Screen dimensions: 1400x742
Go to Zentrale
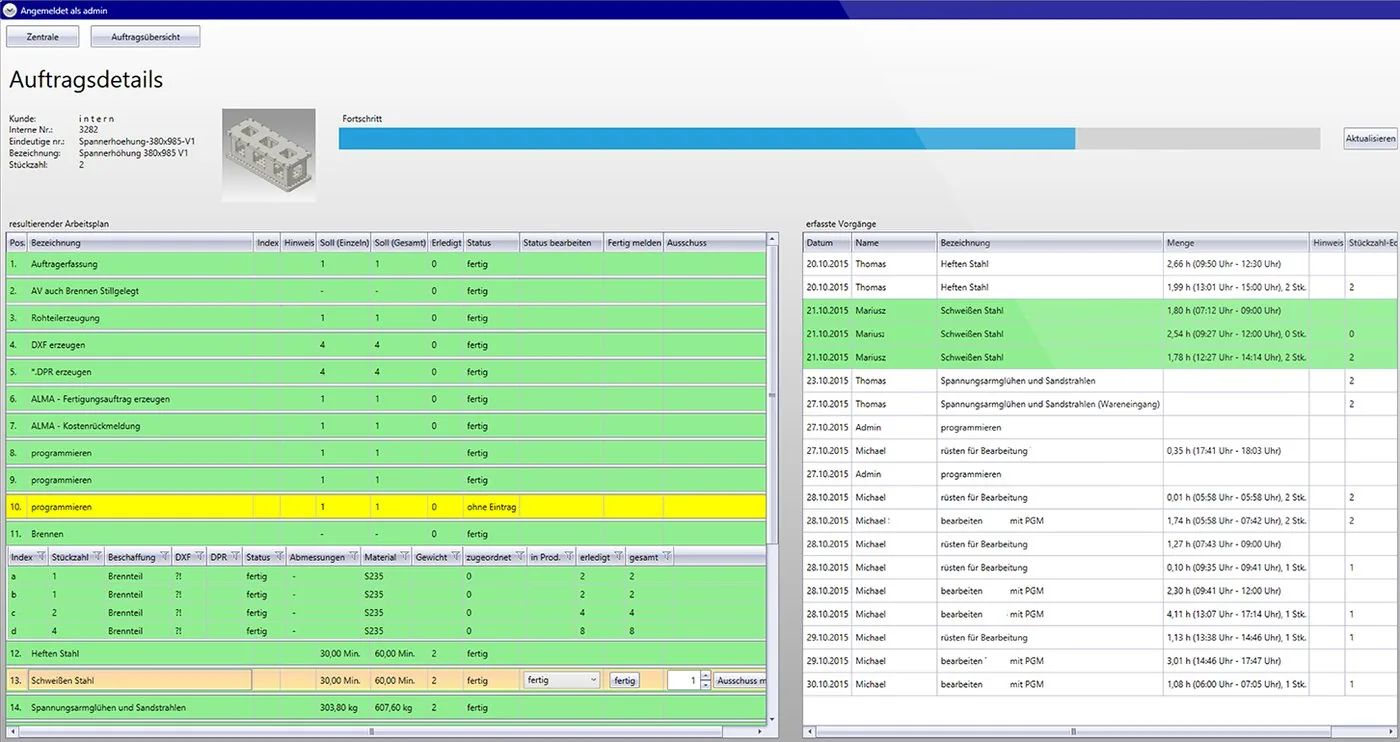pyautogui.click(x=43, y=37)
